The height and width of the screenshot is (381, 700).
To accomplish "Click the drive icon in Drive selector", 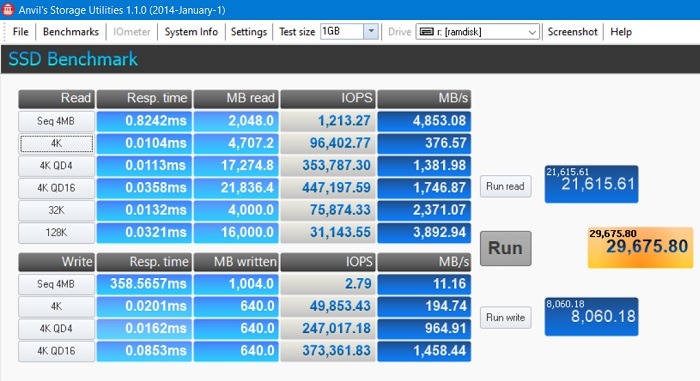I will 426,32.
